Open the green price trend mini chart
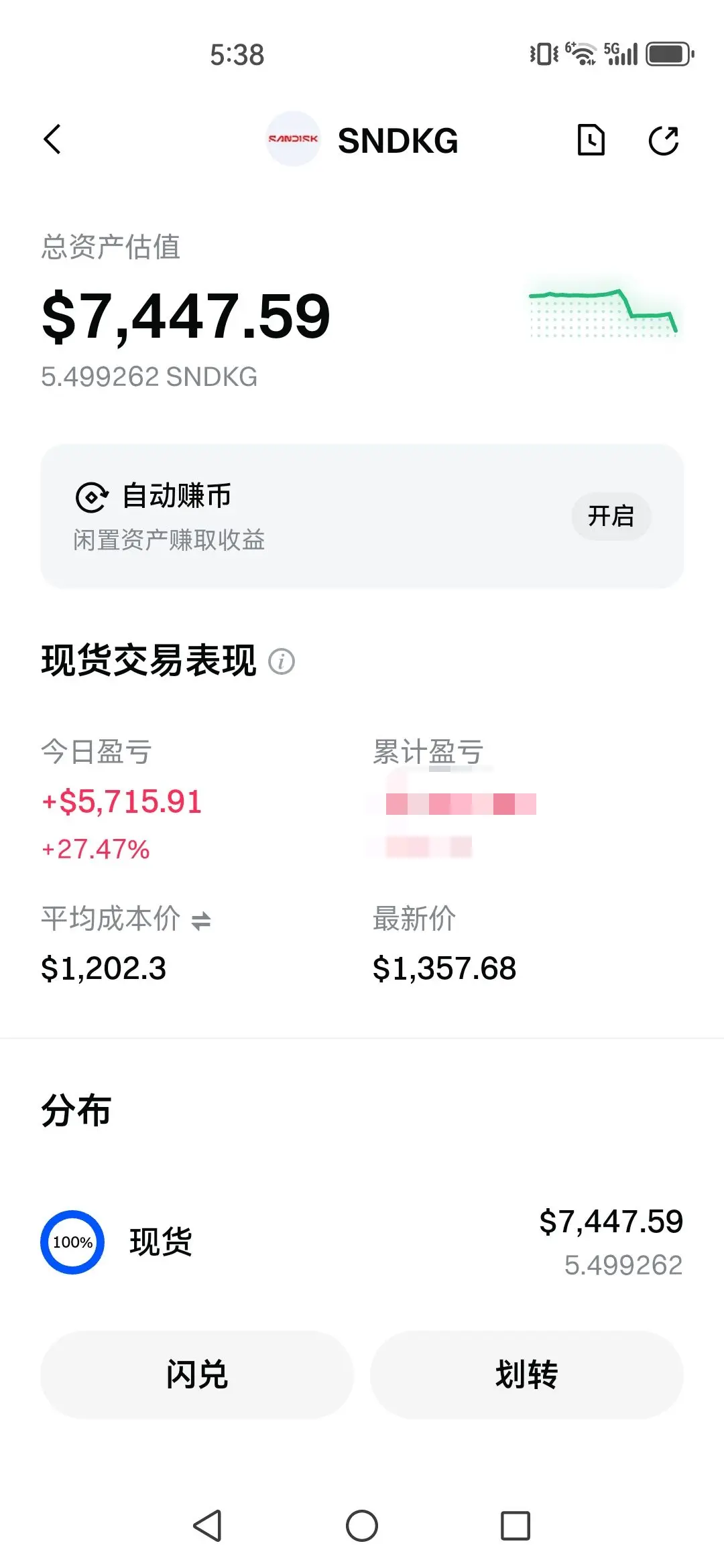 pyautogui.click(x=603, y=312)
